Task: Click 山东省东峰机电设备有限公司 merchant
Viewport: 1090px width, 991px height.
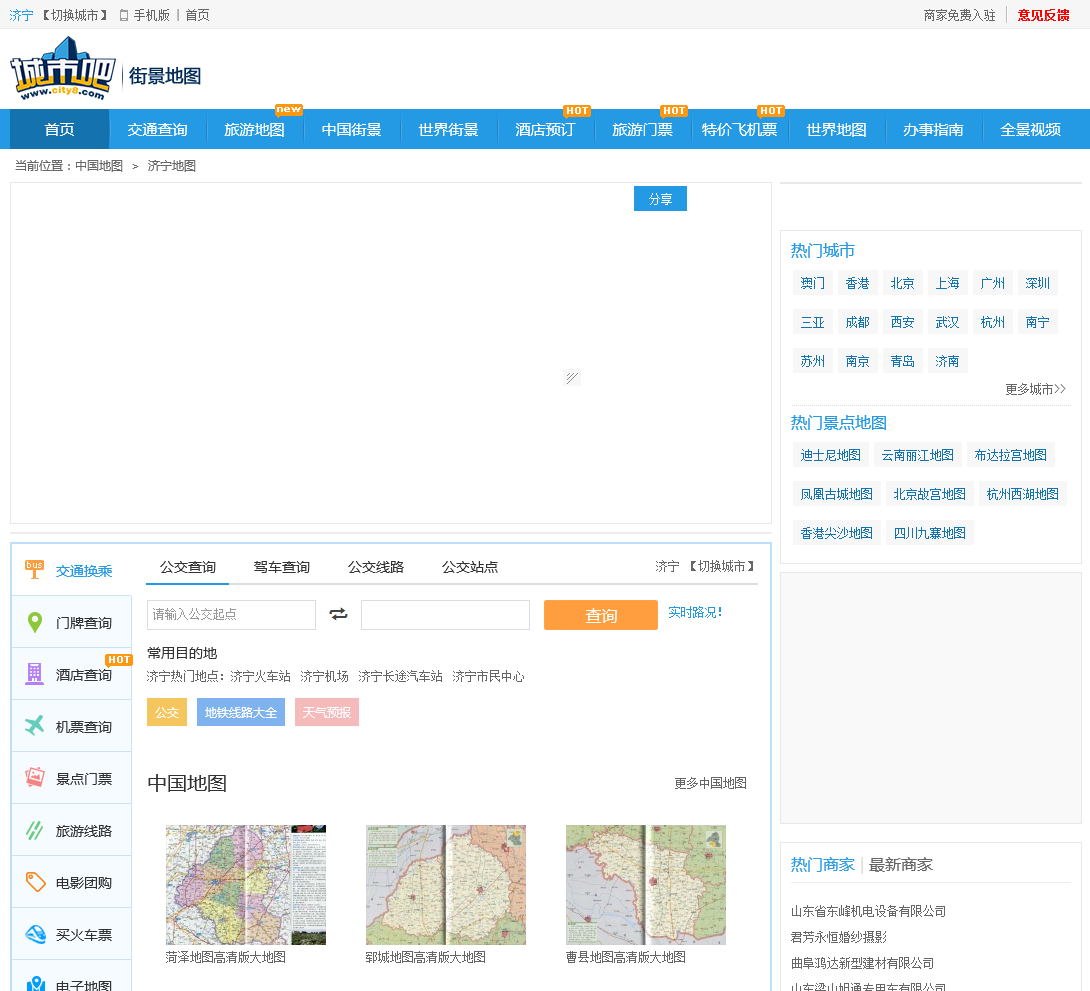Action: 868,911
